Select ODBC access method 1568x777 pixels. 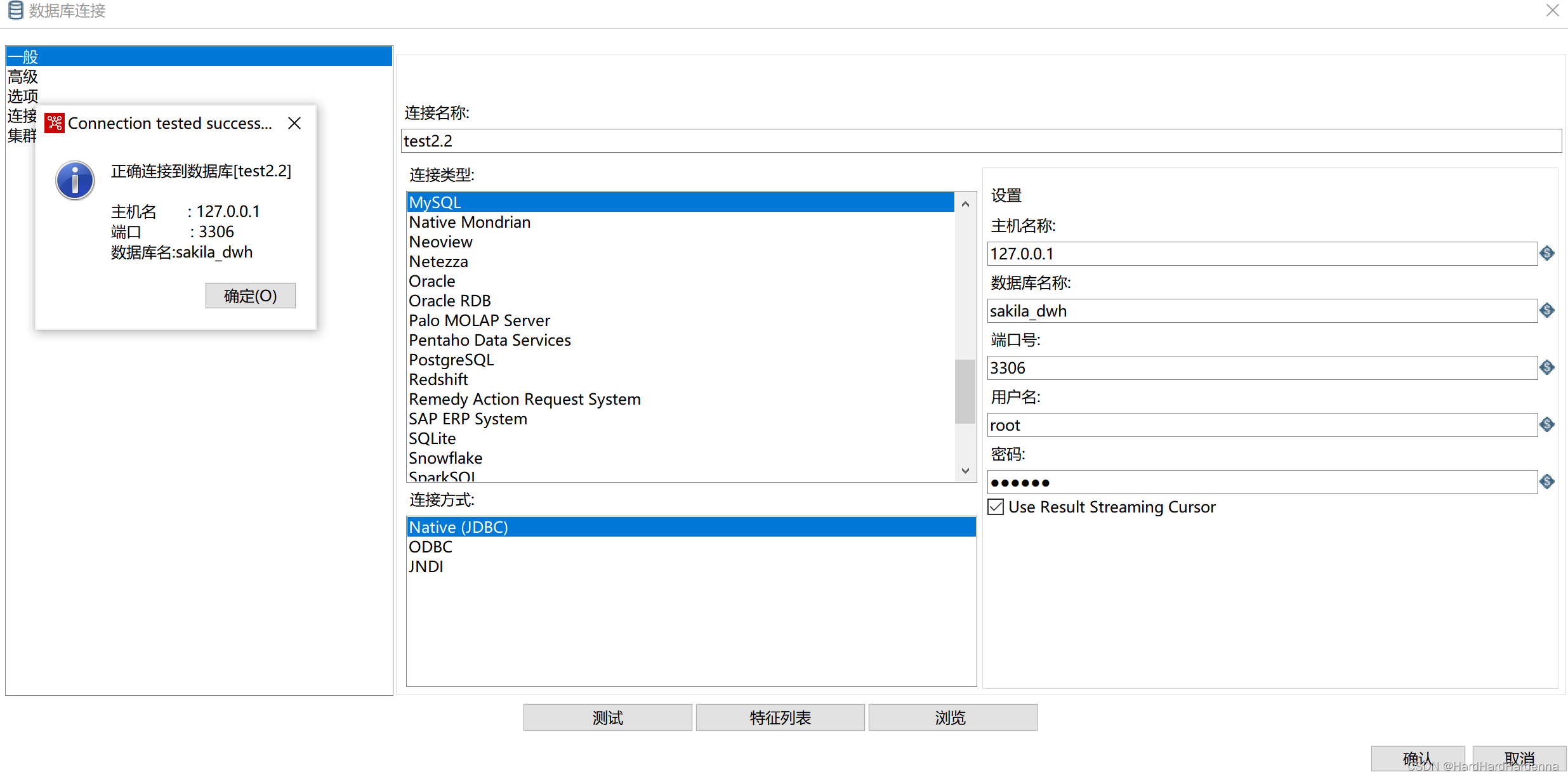tap(691, 547)
